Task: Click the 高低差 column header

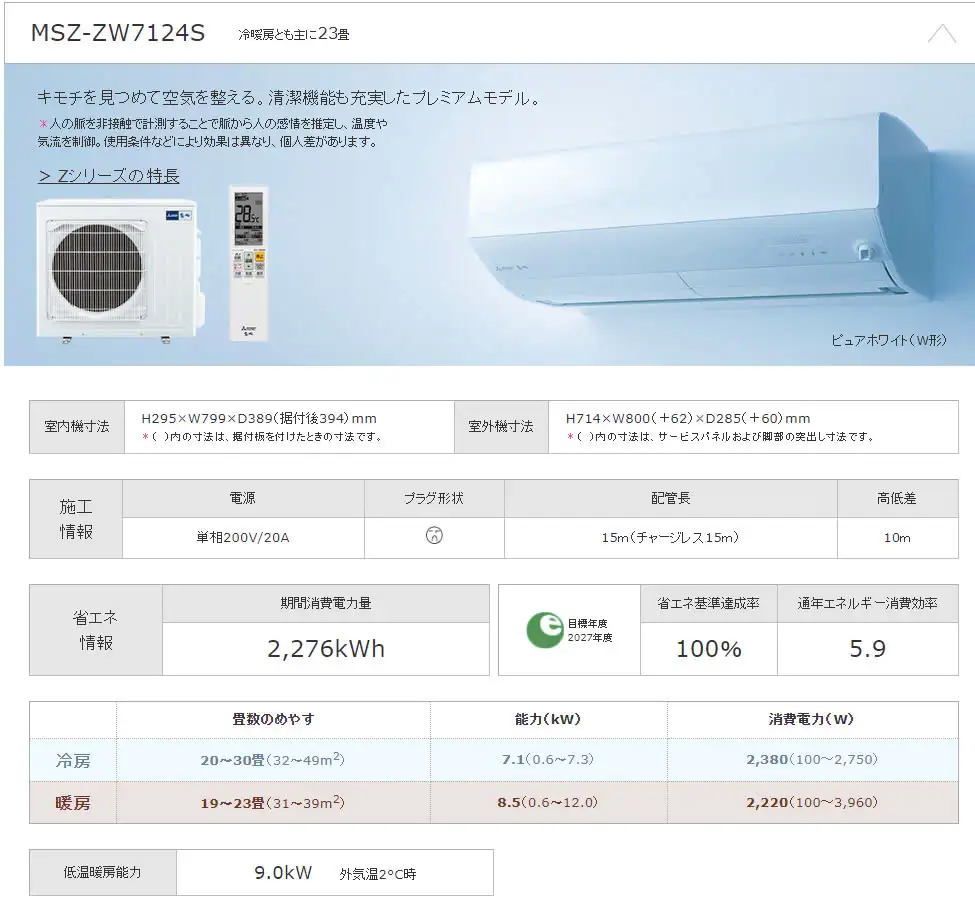Action: pyautogui.click(x=897, y=499)
